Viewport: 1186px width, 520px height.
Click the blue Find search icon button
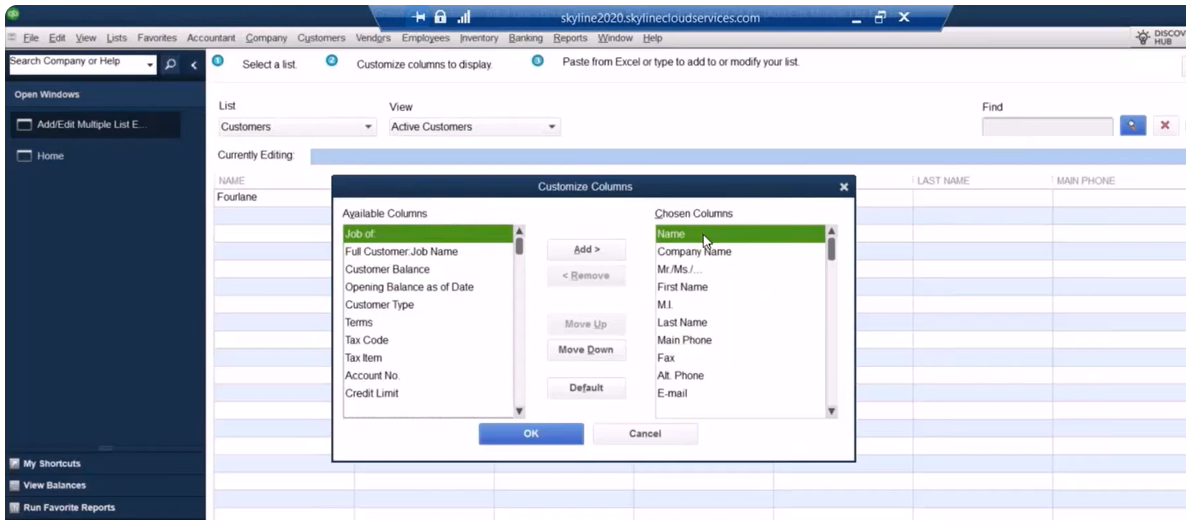(1132, 127)
